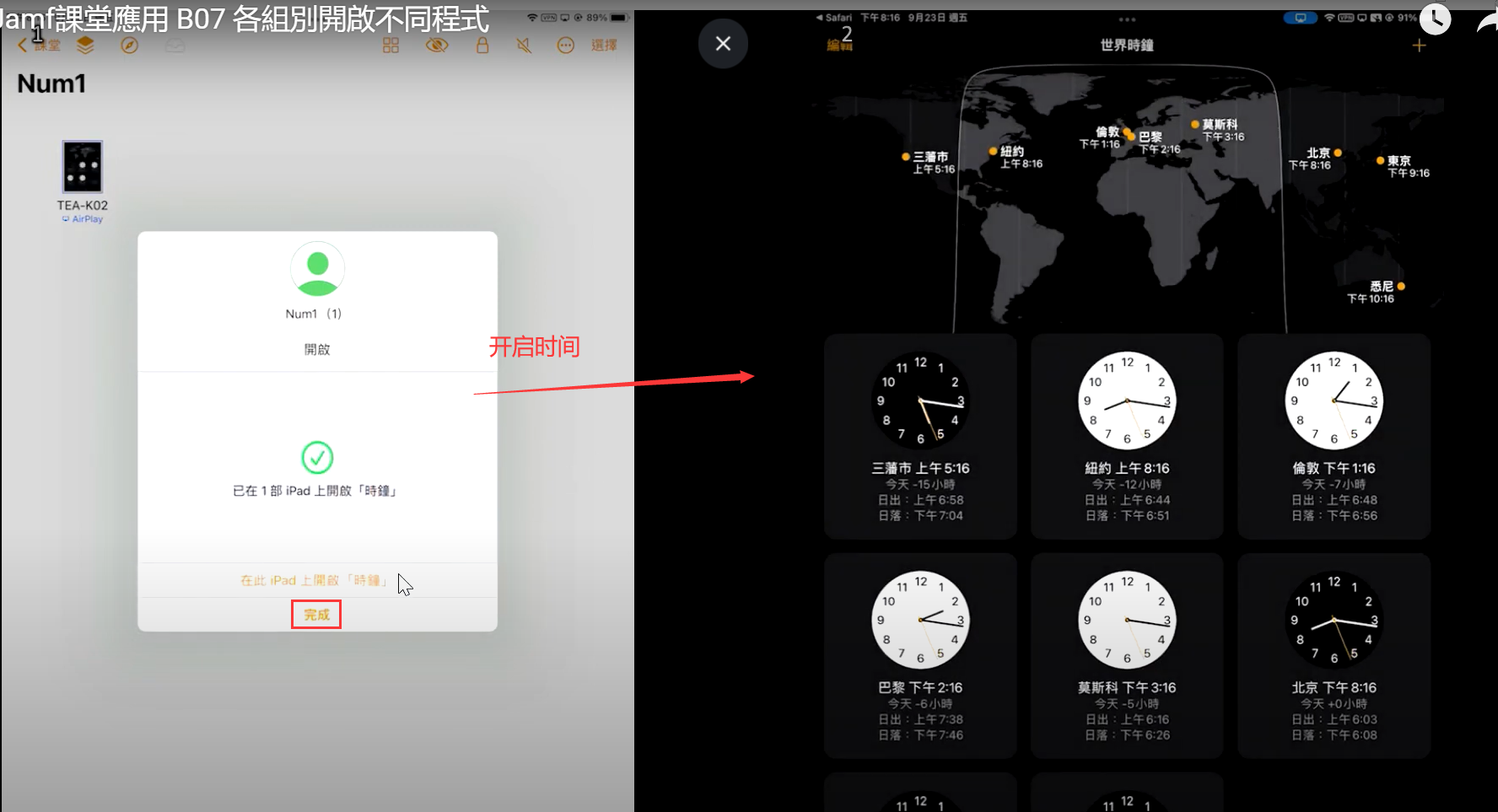Click the 紐約 上午 8:16 label
This screenshot has width=1498, height=812.
[x=1127, y=468]
